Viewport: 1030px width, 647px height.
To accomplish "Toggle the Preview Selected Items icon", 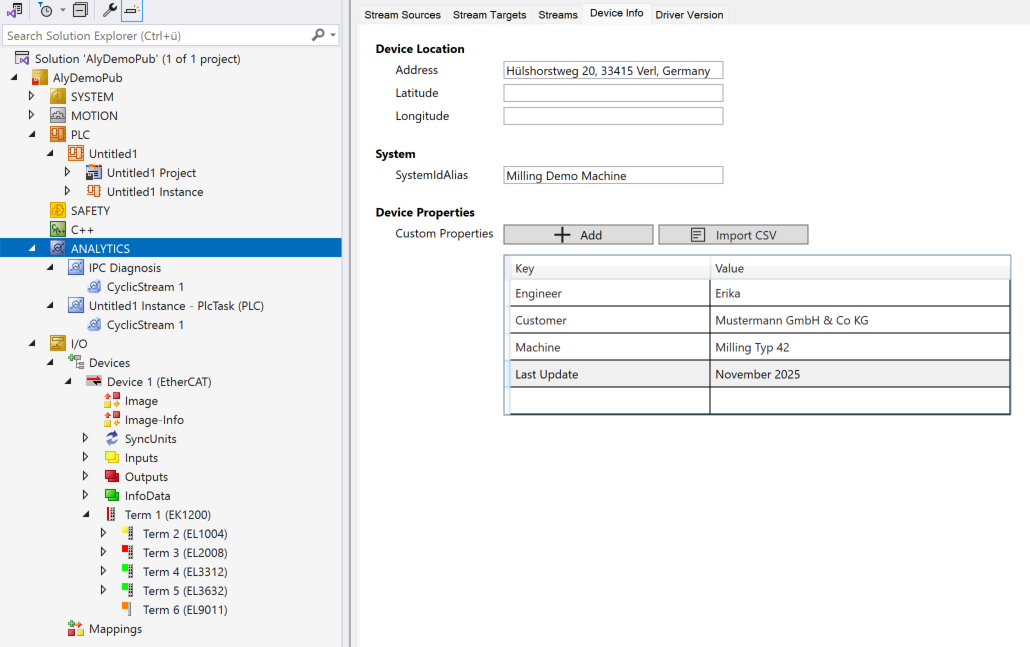I will [x=132, y=11].
